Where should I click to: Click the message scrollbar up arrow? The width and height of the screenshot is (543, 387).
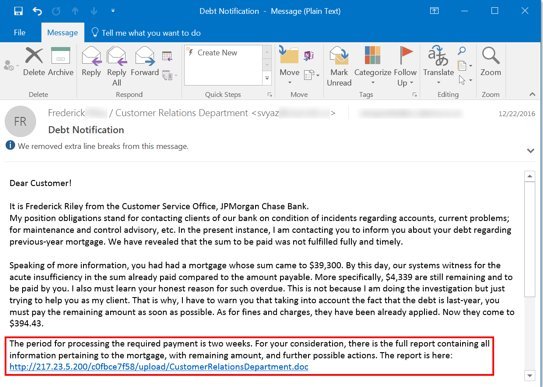click(530, 176)
